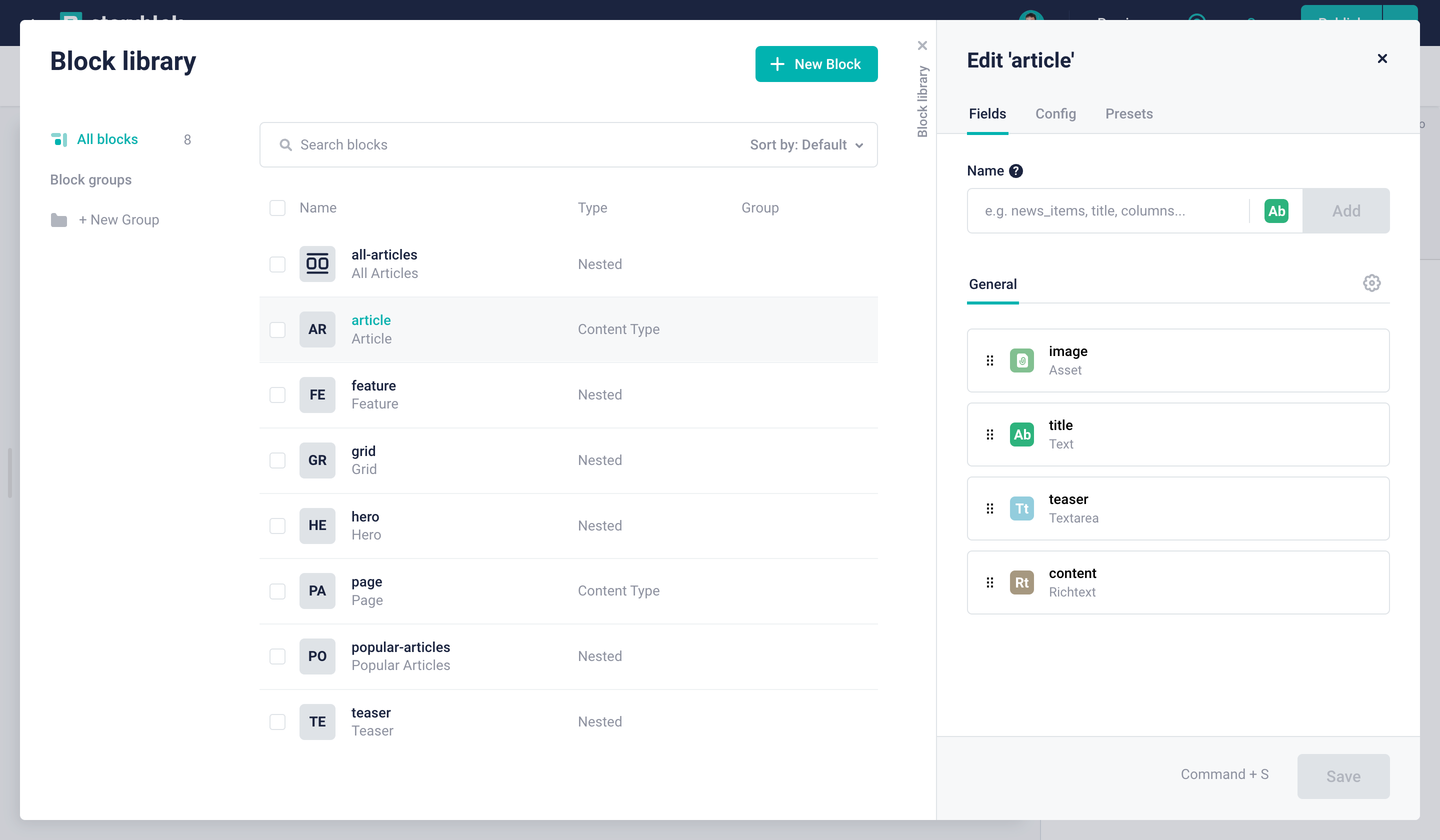Image resolution: width=1440 pixels, height=840 pixels.
Task: Check the article row checkbox
Action: 277,329
